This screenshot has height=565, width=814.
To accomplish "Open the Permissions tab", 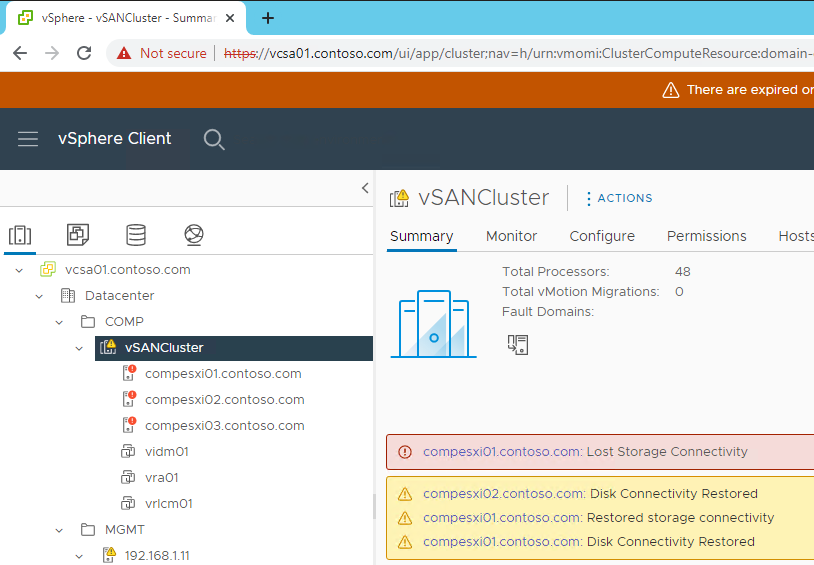I will 707,236.
